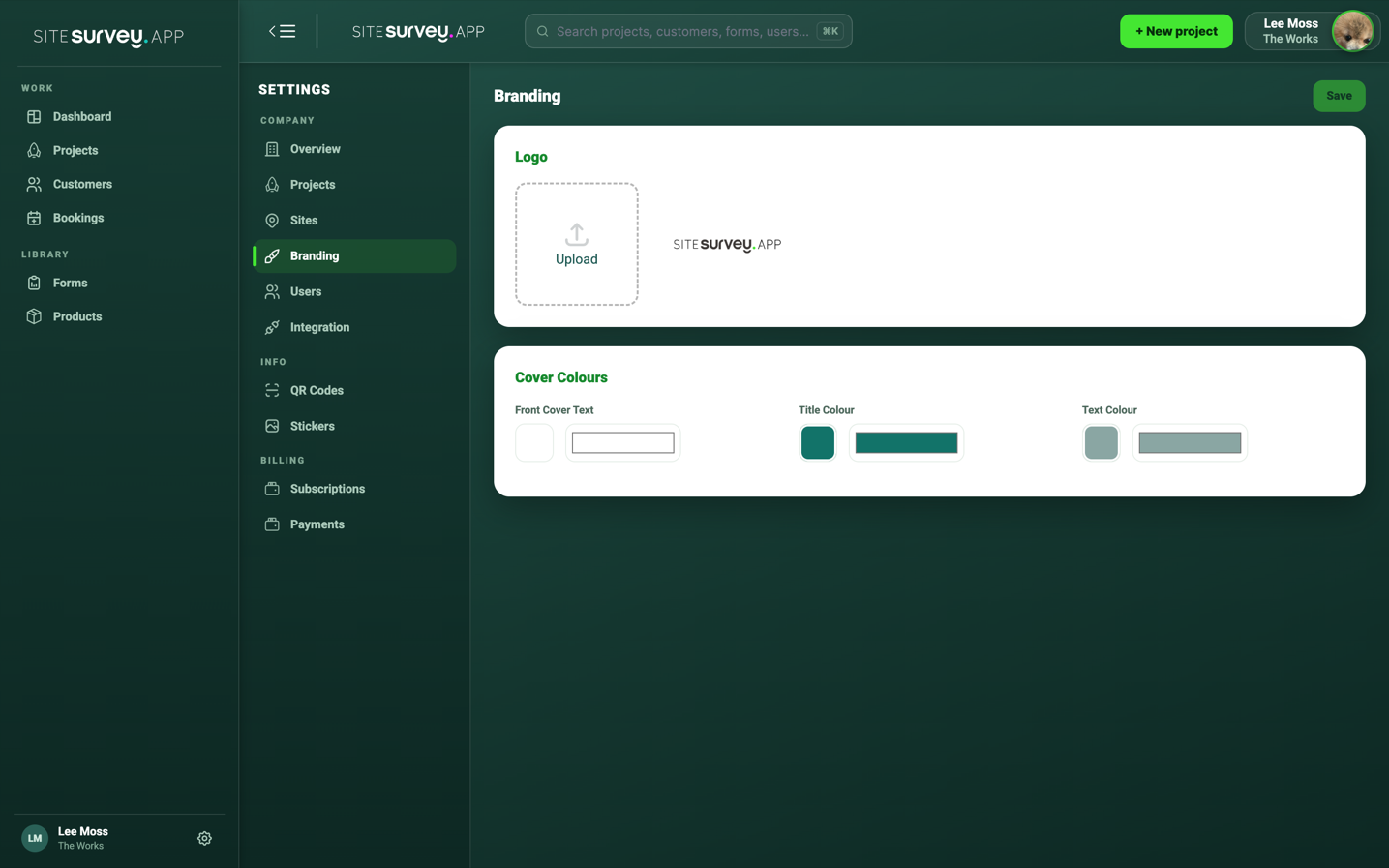Click the grey Text Colour swatch
Image resolution: width=1389 pixels, height=868 pixels.
(x=1102, y=443)
